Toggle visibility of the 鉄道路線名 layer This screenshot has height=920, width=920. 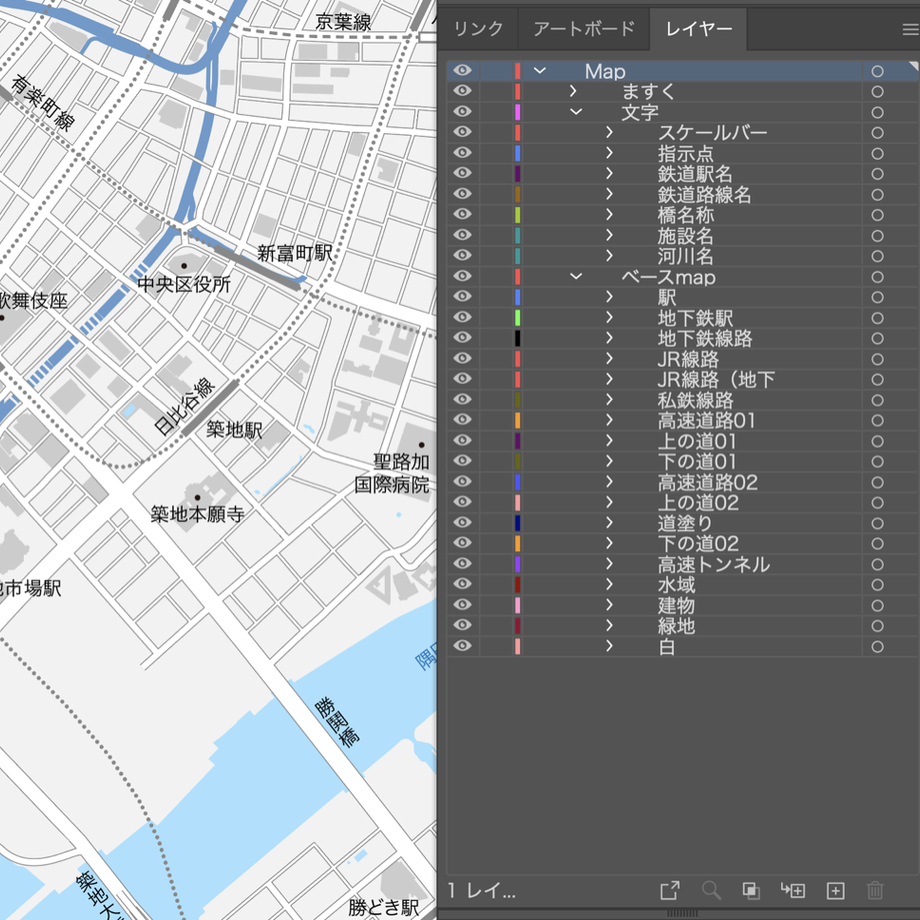click(x=462, y=194)
